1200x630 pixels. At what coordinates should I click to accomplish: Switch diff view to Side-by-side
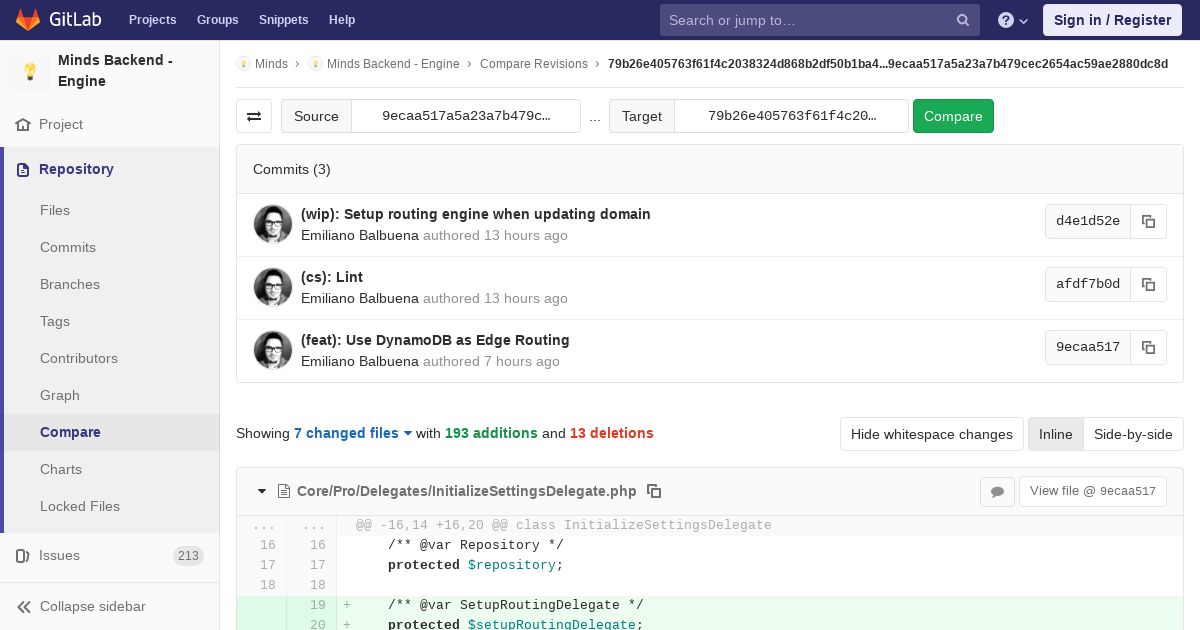(x=1133, y=434)
